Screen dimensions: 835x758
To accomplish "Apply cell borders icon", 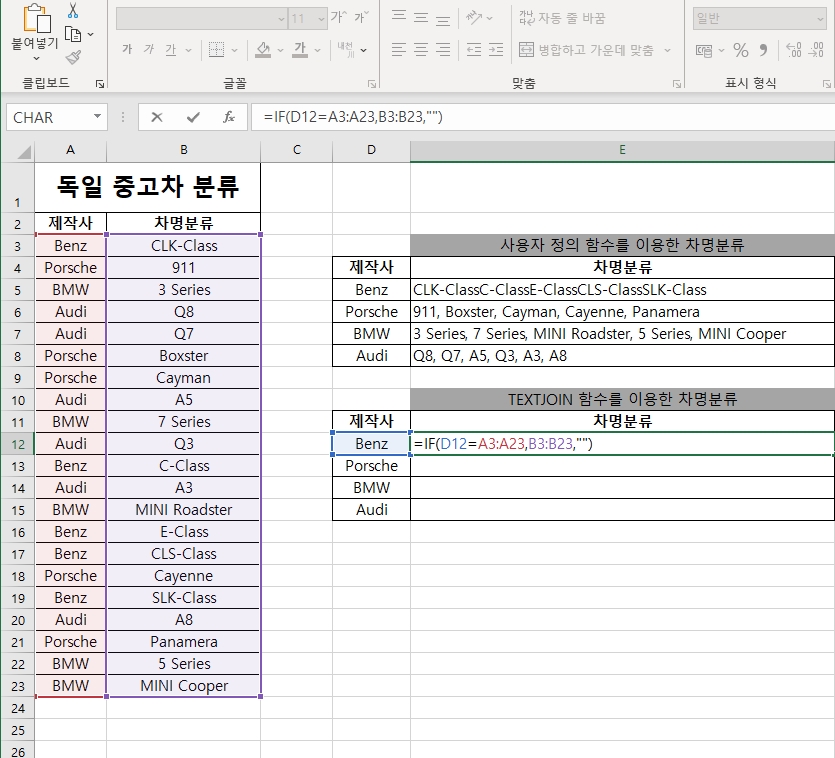I will [216, 50].
